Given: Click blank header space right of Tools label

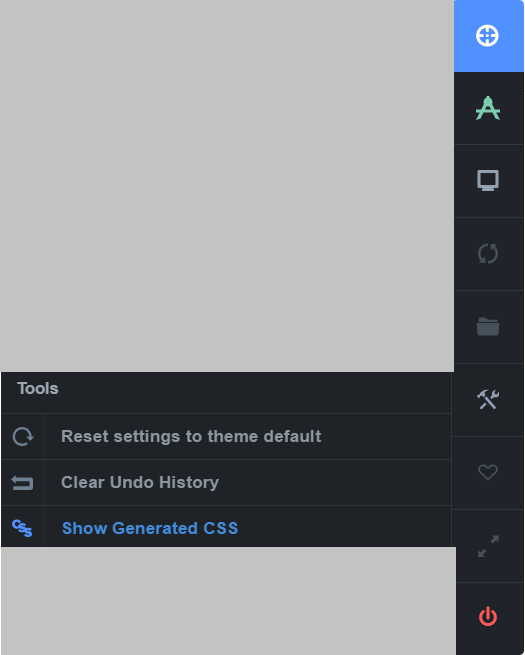Looking at the screenshot, I should tap(255, 392).
